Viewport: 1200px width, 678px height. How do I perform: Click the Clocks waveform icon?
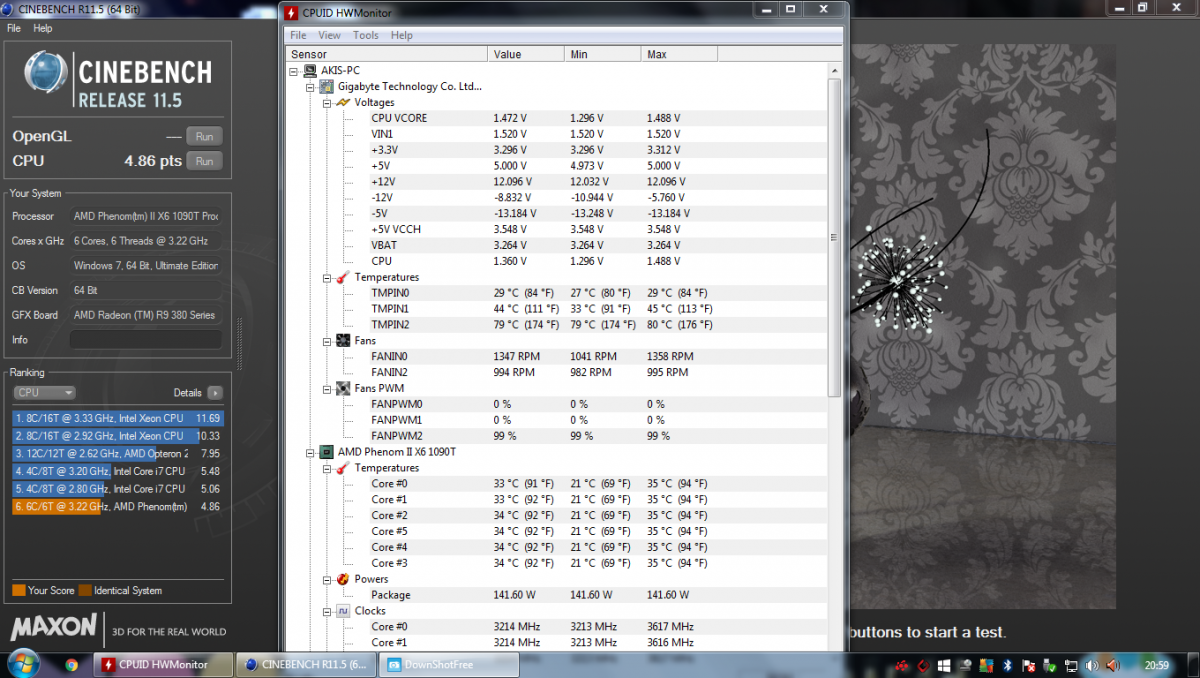(x=344, y=611)
